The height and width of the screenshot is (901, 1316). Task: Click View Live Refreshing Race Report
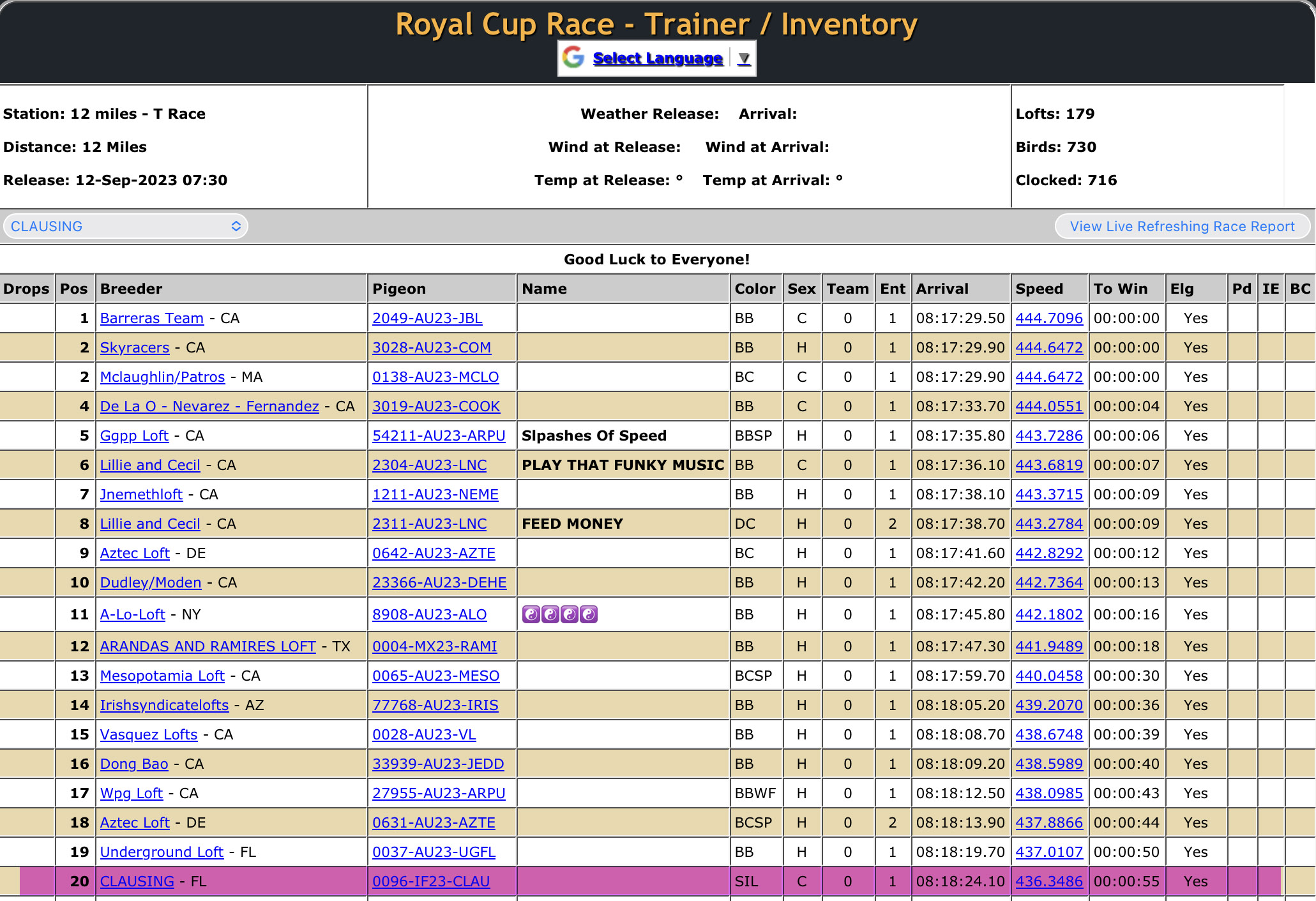click(1182, 226)
